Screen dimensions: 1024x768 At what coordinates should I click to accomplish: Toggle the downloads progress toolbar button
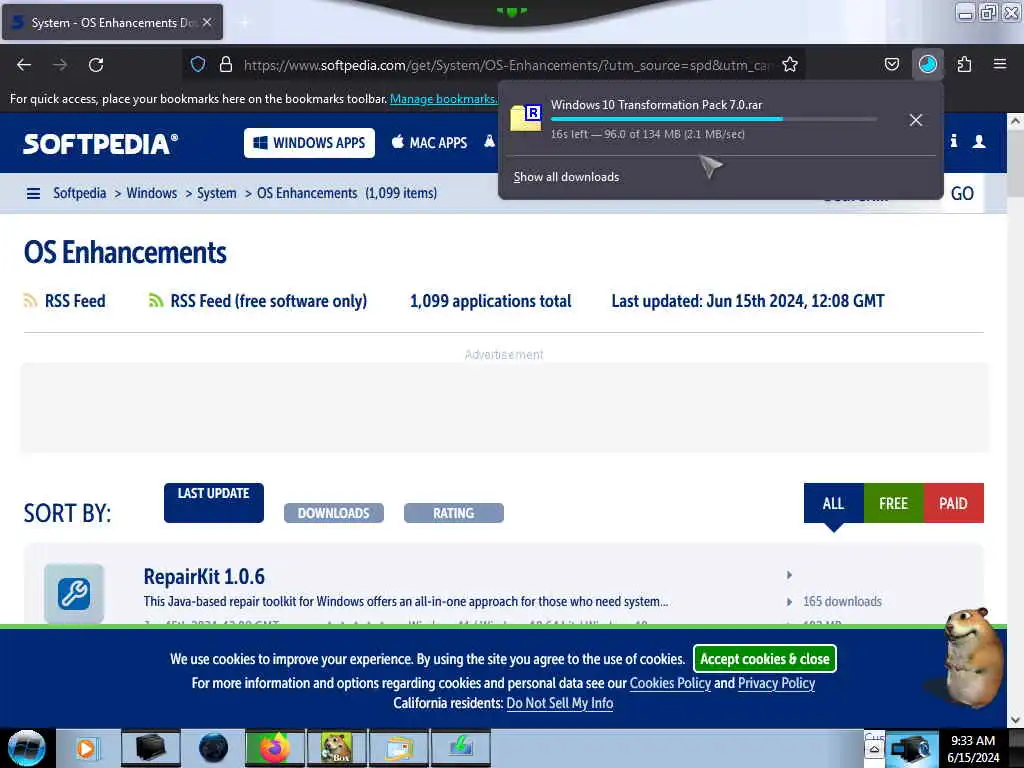(927, 64)
